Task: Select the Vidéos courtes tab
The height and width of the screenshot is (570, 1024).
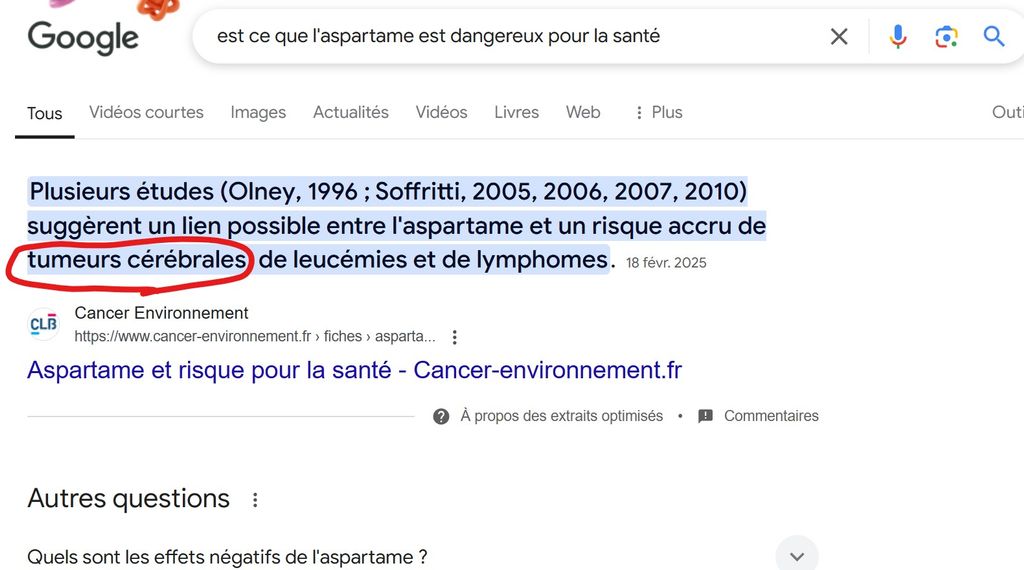Action: point(146,112)
